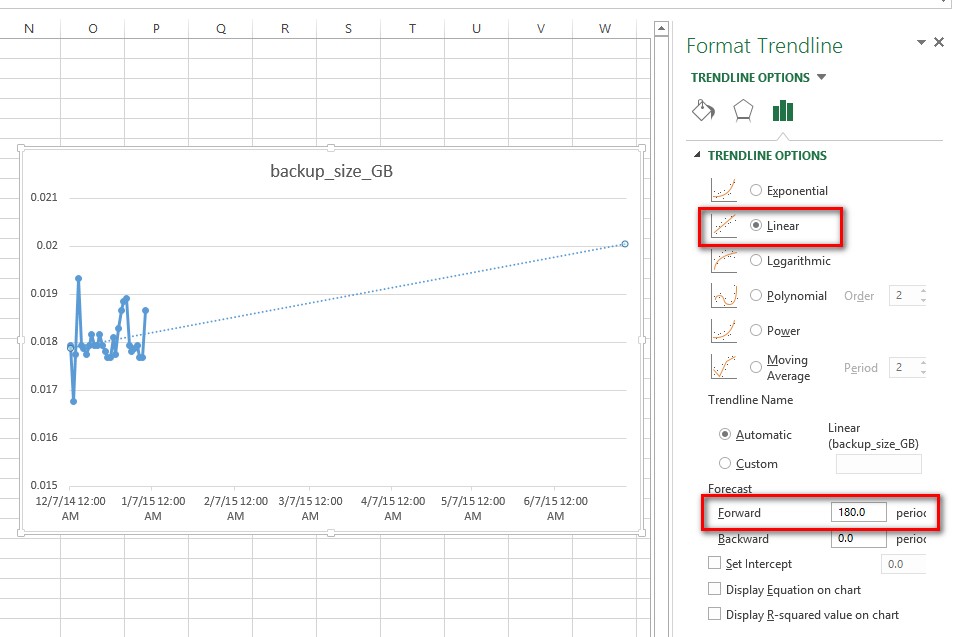Screen dimensions: 957x637
Task: Click the custom trendline name field
Action: 878,464
